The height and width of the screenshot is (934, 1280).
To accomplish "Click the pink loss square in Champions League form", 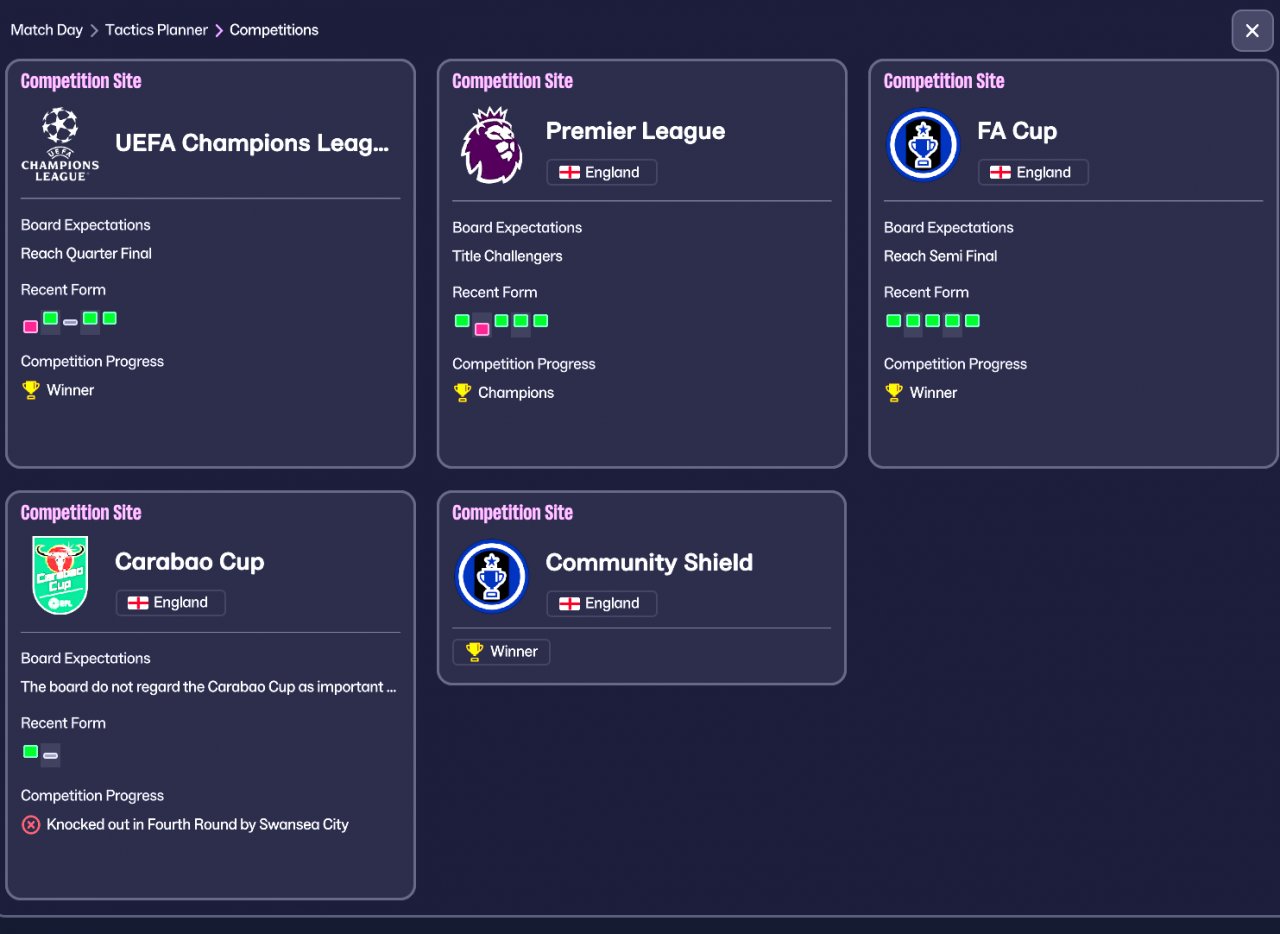I will click(x=30, y=326).
